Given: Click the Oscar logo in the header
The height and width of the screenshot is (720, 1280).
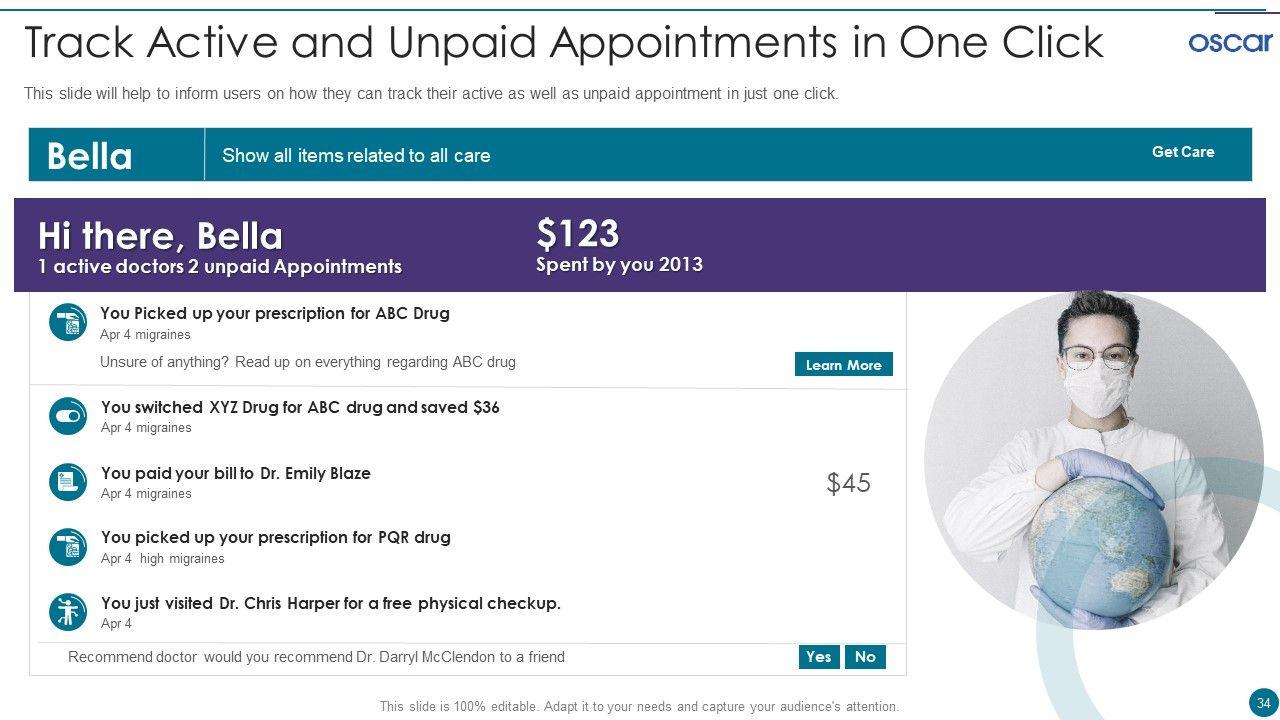Looking at the screenshot, I should 1229,42.
